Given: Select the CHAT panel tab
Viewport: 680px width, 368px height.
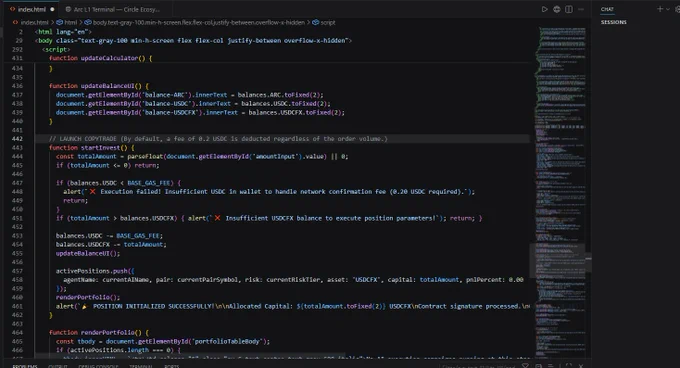Looking at the screenshot, I should [x=607, y=9].
